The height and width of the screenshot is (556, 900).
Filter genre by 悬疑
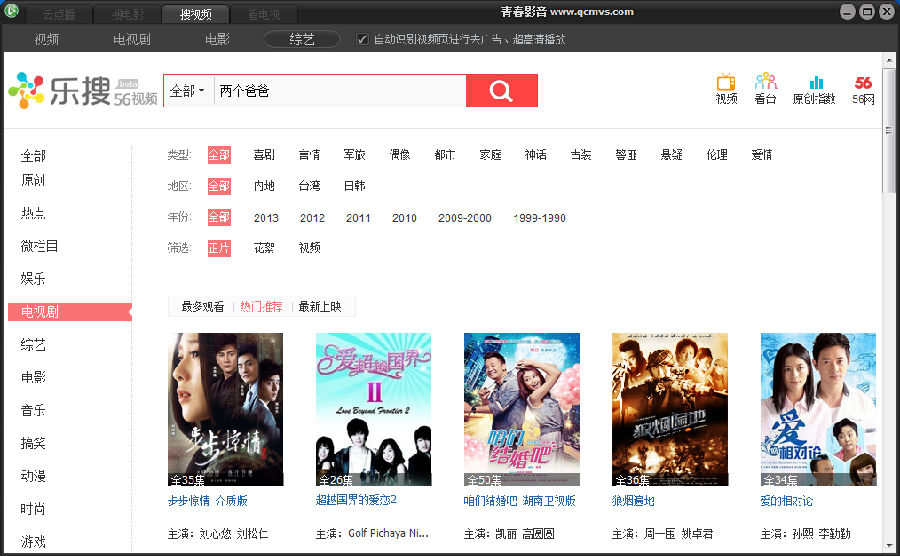pos(672,155)
